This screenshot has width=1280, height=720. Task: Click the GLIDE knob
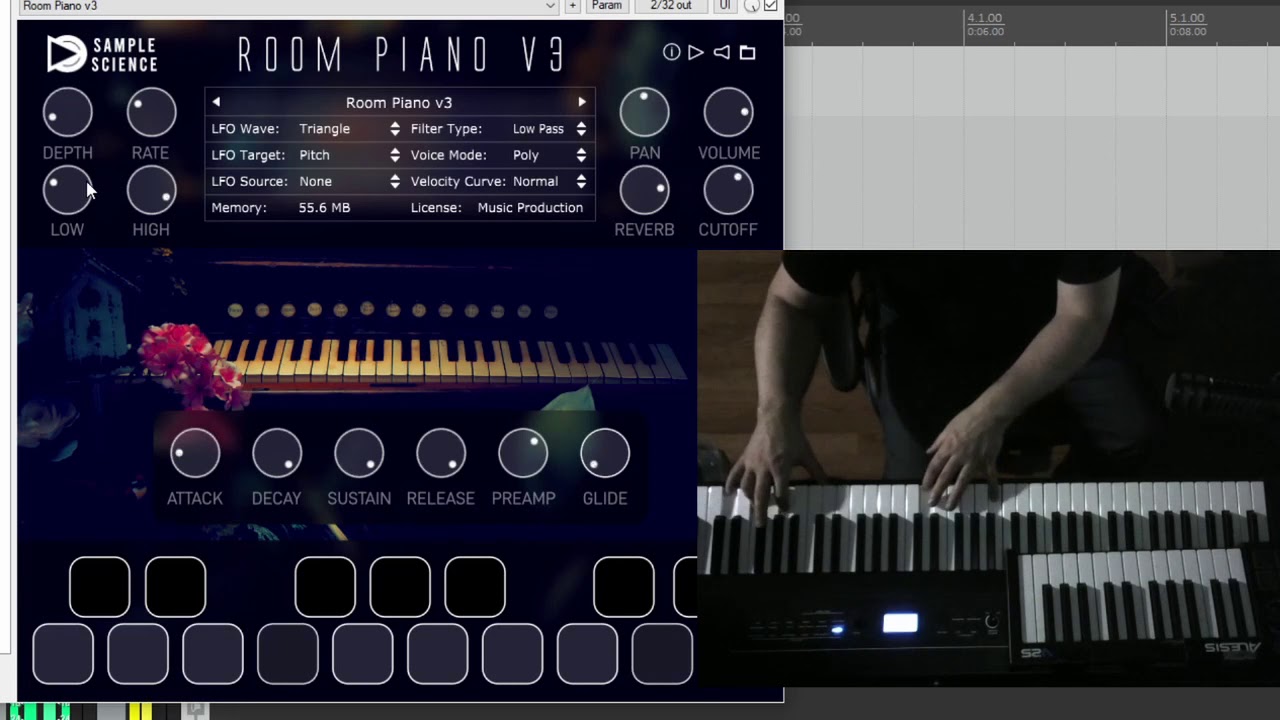click(x=605, y=454)
